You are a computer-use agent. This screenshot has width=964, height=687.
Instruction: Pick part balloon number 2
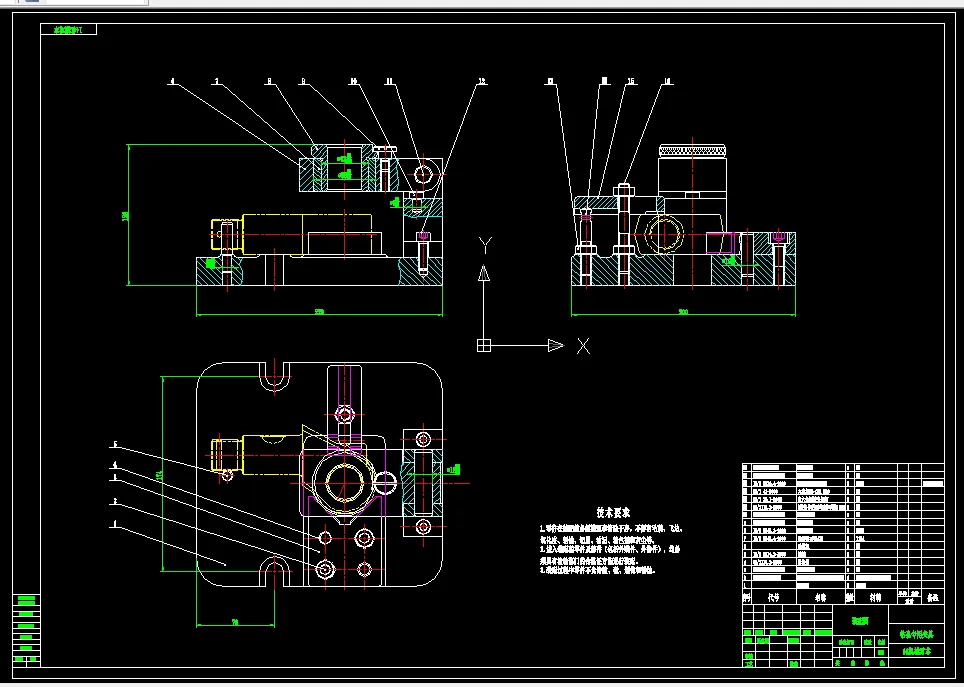tap(115, 502)
